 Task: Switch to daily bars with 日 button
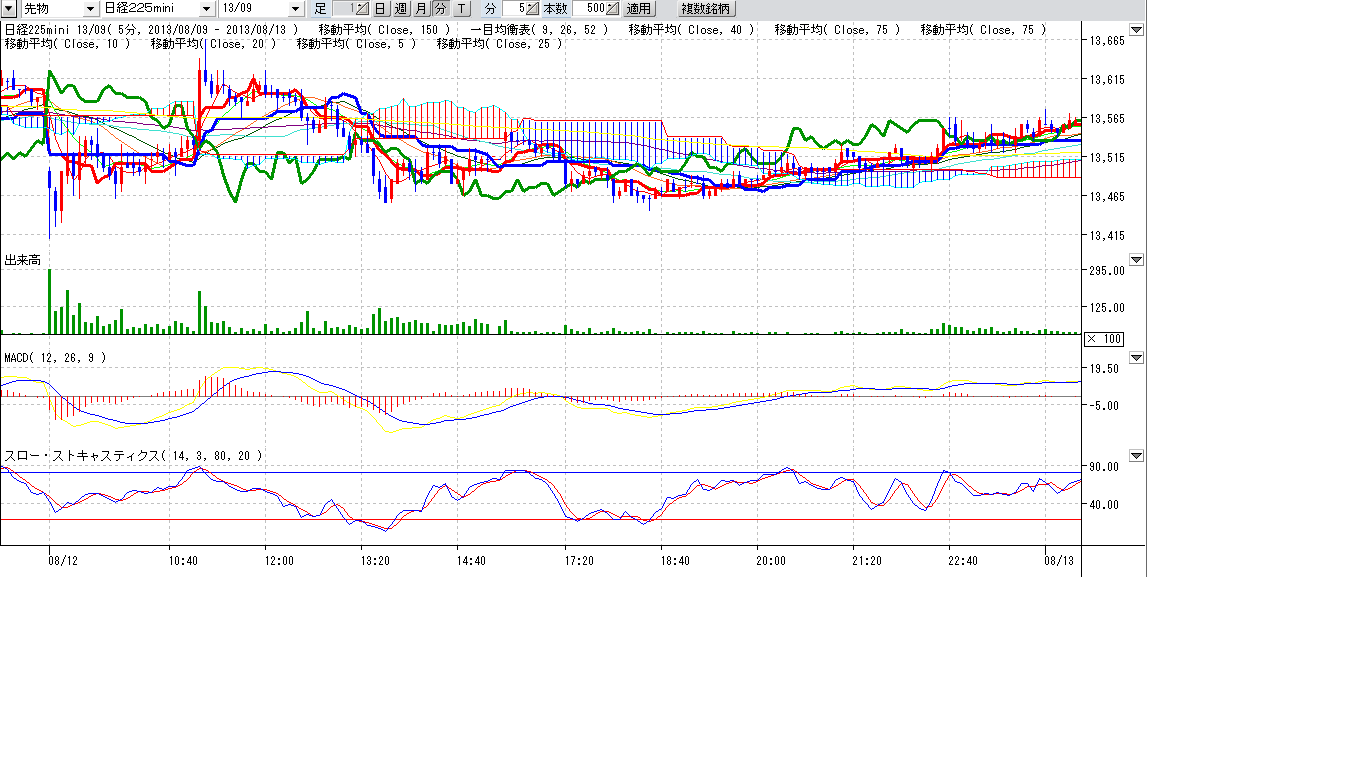tap(381, 8)
